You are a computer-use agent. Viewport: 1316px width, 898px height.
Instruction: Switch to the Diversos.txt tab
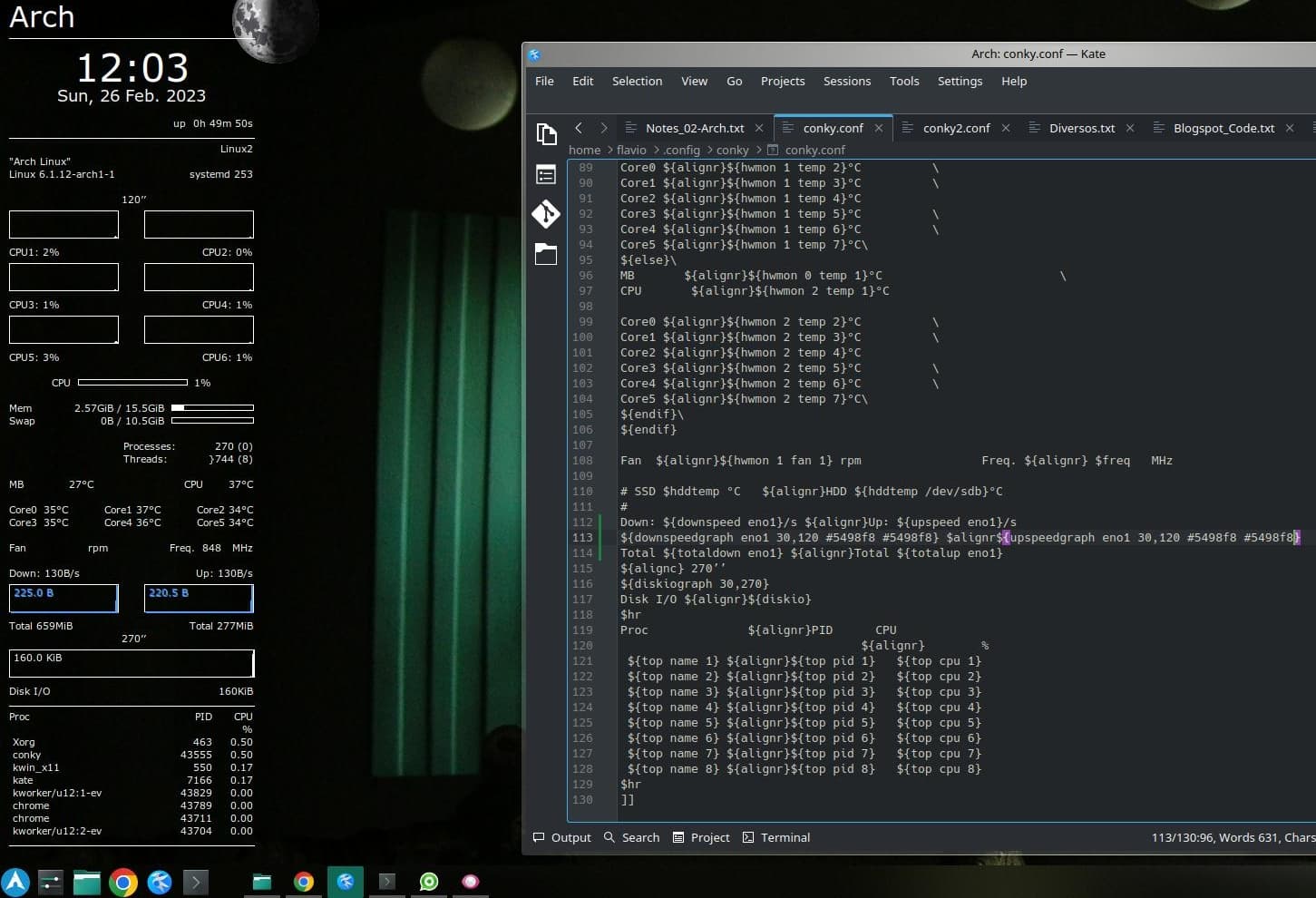coord(1081,128)
